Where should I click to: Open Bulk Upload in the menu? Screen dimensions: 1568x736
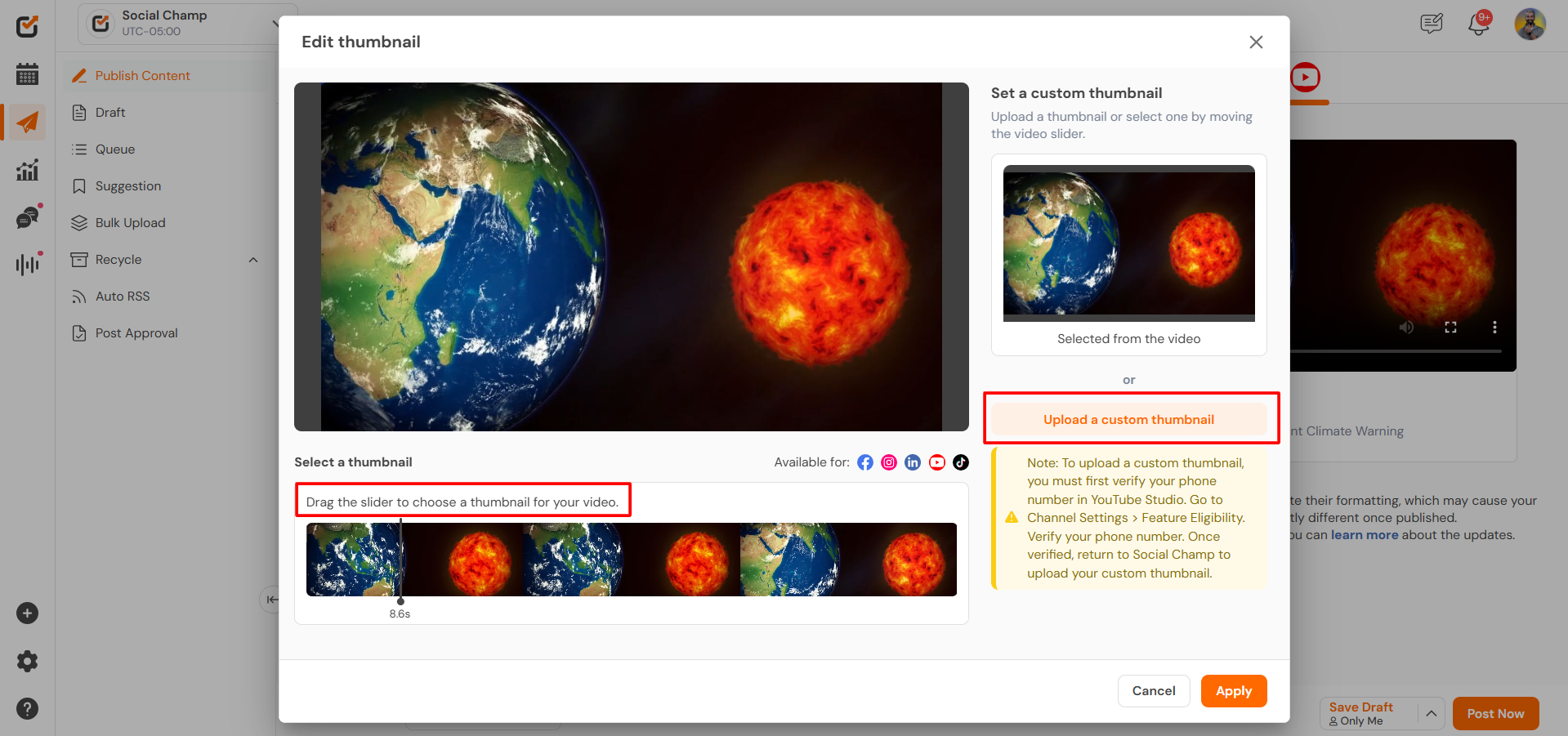click(x=130, y=223)
